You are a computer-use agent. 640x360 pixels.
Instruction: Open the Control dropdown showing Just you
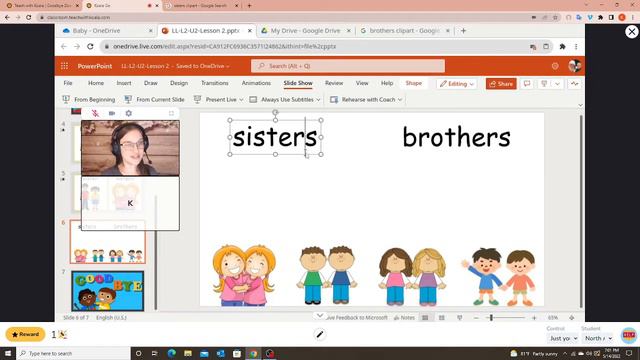(563, 338)
